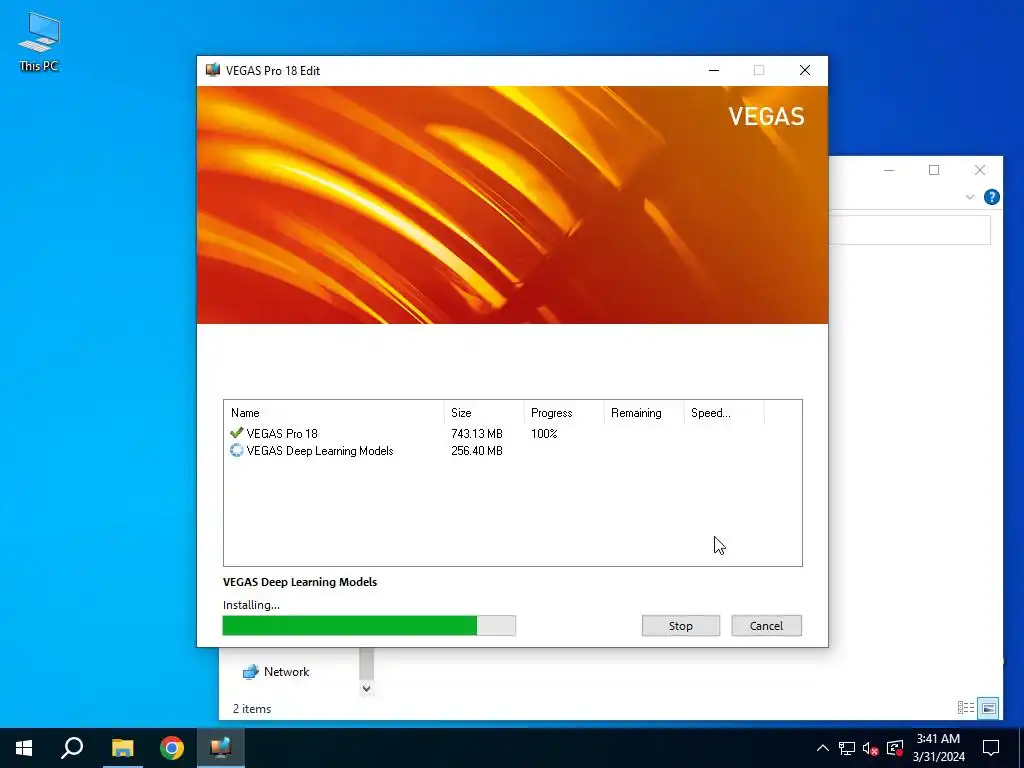The width and height of the screenshot is (1024, 768).
Task: Select VEGAS Deep Learning Models row
Action: coord(515,451)
